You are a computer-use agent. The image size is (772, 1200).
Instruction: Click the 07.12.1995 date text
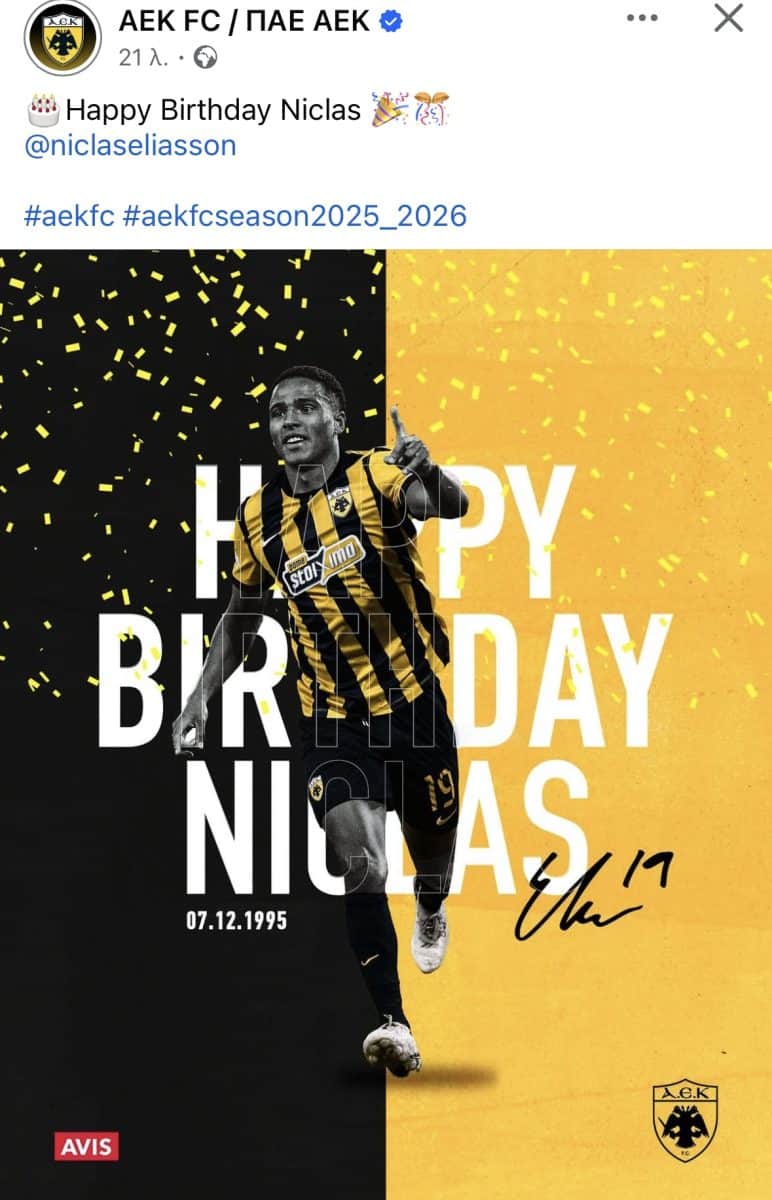pos(236,919)
